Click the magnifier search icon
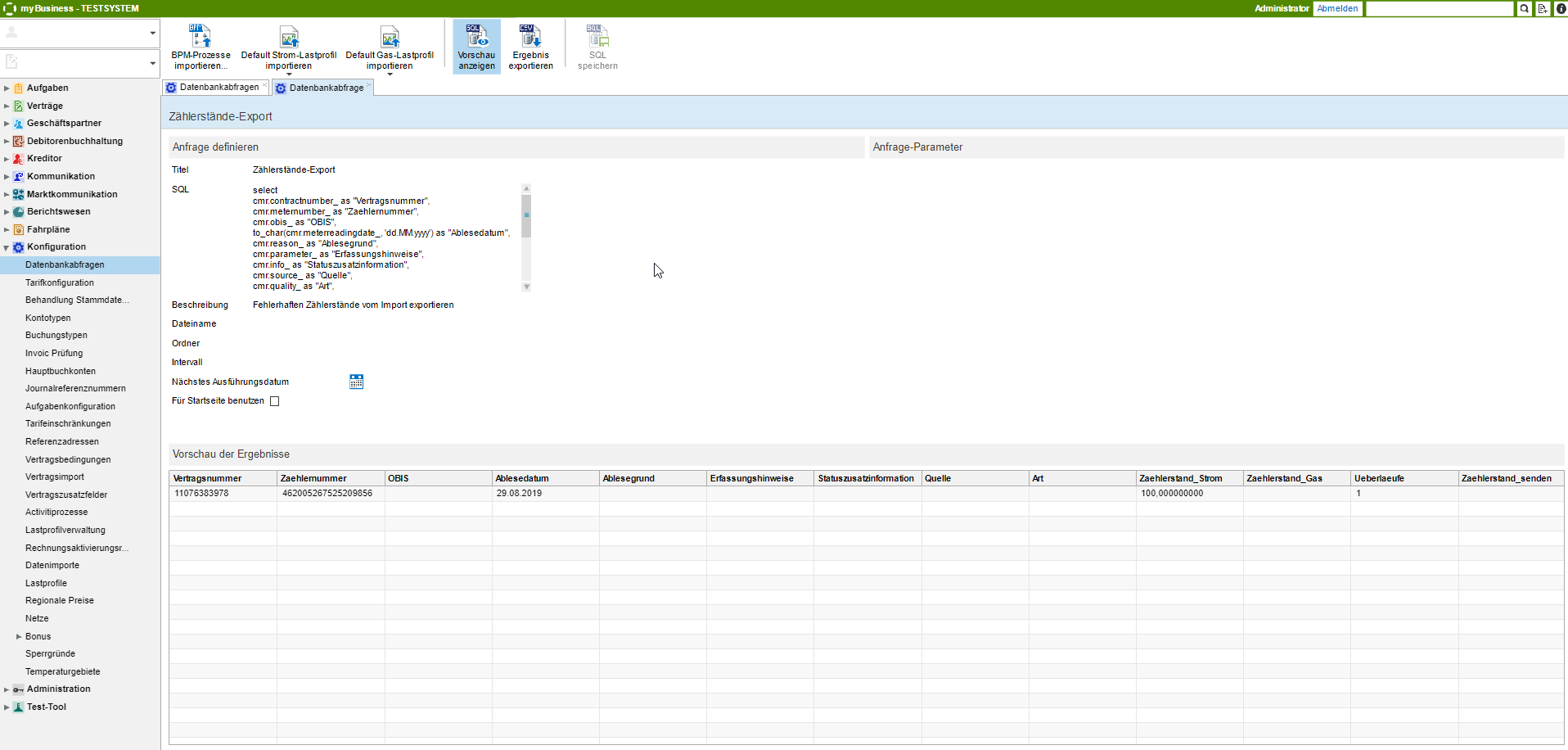 1525,9
